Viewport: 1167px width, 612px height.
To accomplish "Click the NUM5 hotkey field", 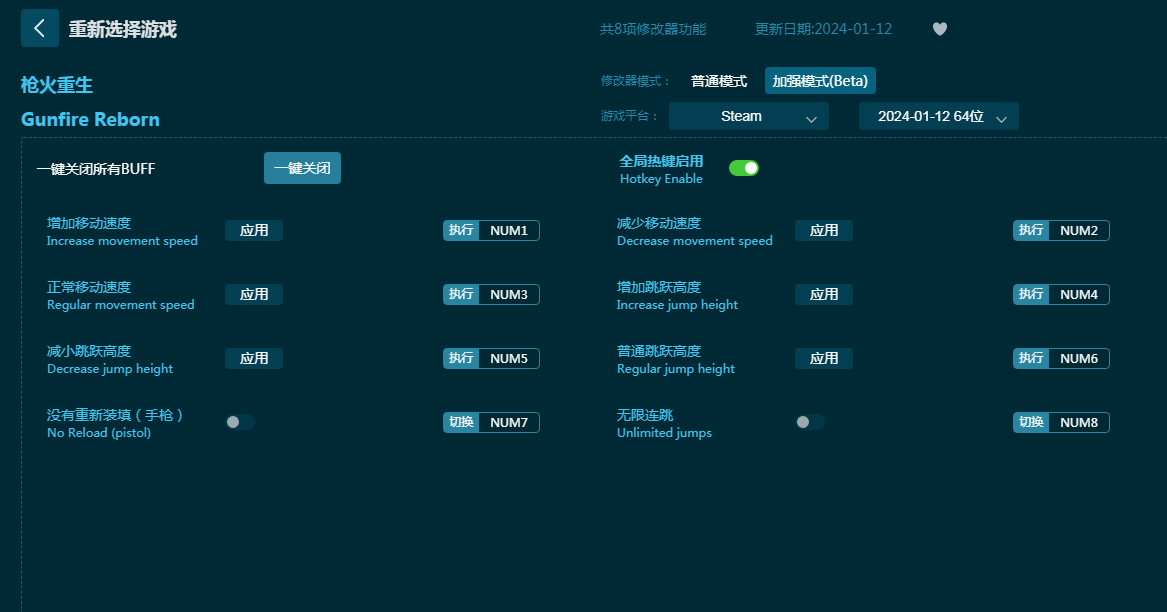I will (509, 359).
